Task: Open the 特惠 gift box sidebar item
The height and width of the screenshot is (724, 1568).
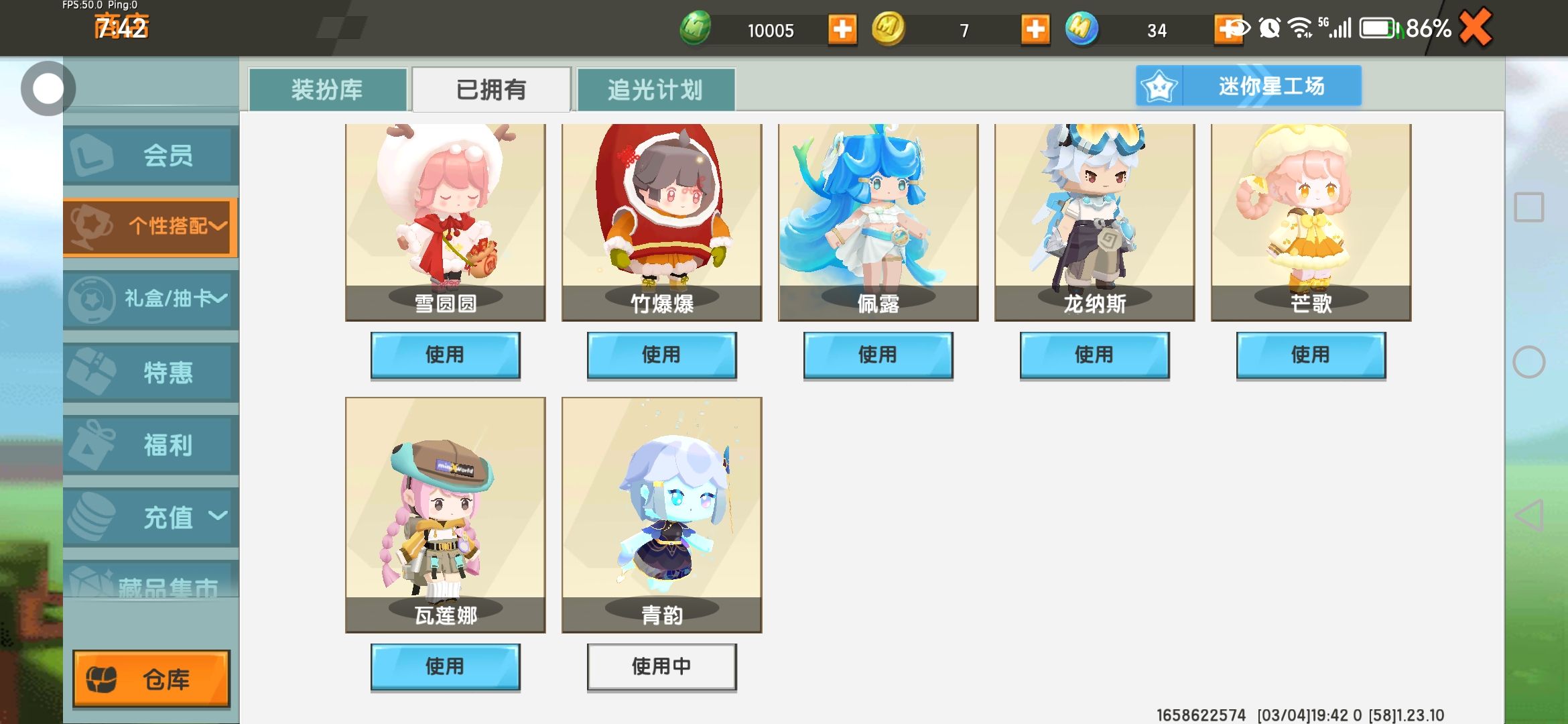Action: (x=151, y=372)
